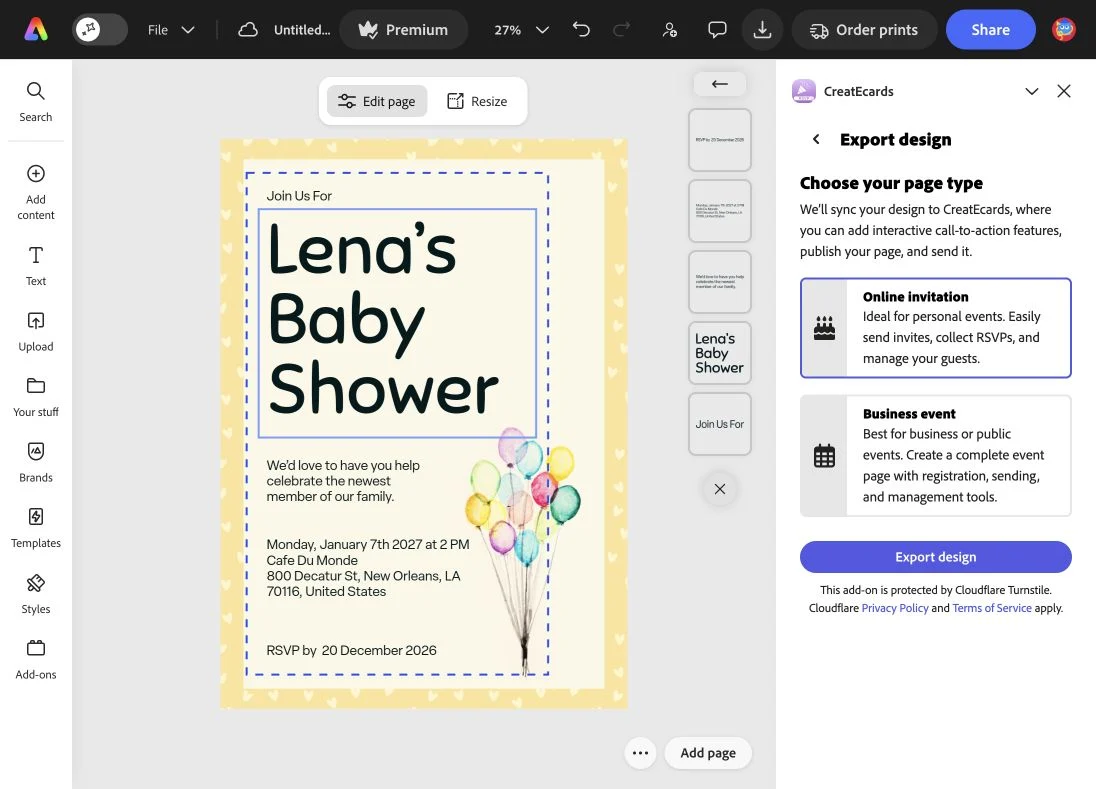Select the Join Us For text on canvas
Viewport: 1096px width, 789px height.
pos(298,196)
